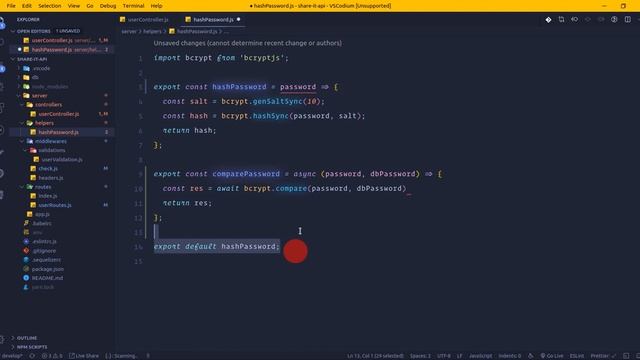Screen dimensions: 640x360
Task: Click 'helpers' in the breadcrumb path
Action: [152, 31]
